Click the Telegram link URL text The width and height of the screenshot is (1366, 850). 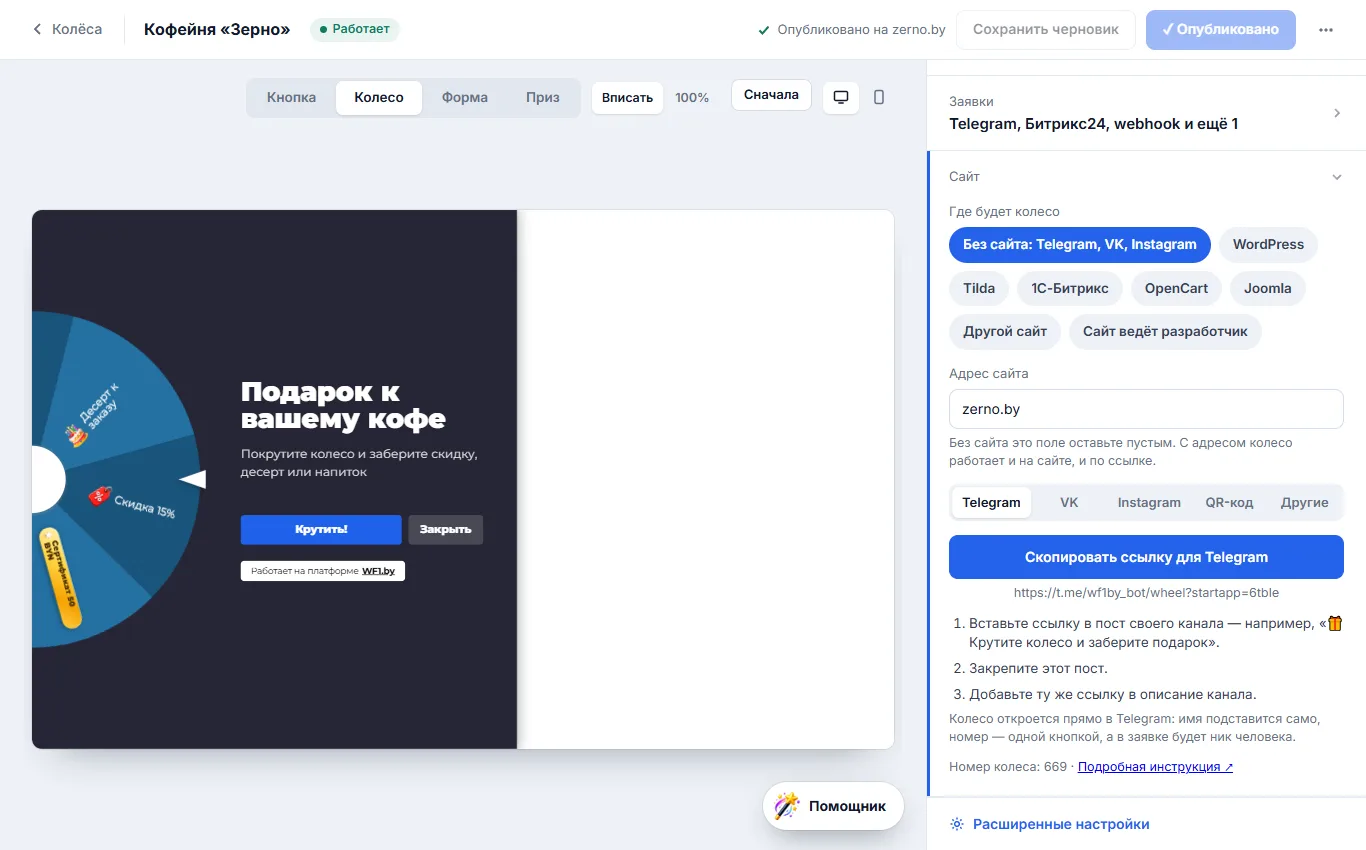tap(1146, 593)
